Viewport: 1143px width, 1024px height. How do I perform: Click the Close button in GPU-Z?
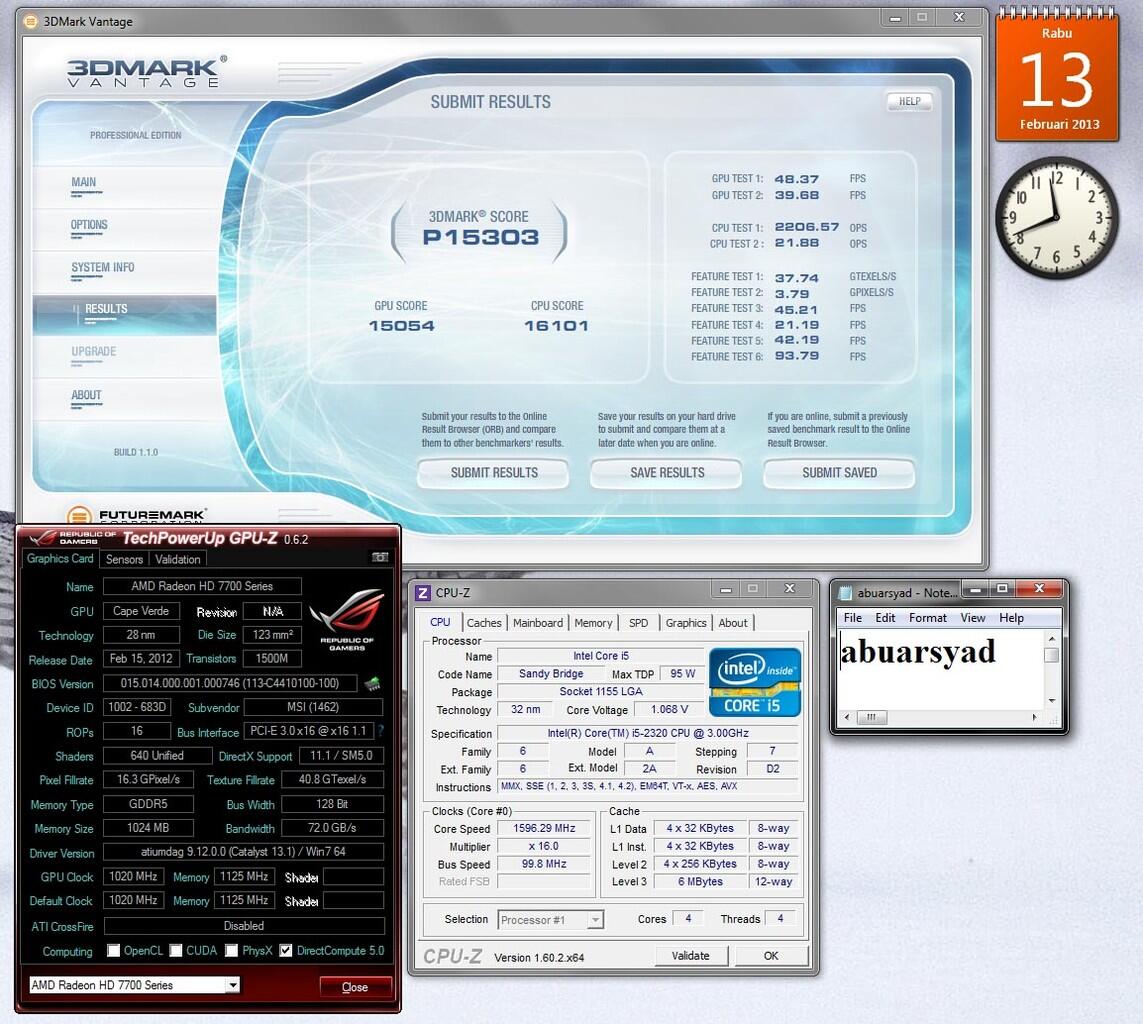click(x=355, y=987)
